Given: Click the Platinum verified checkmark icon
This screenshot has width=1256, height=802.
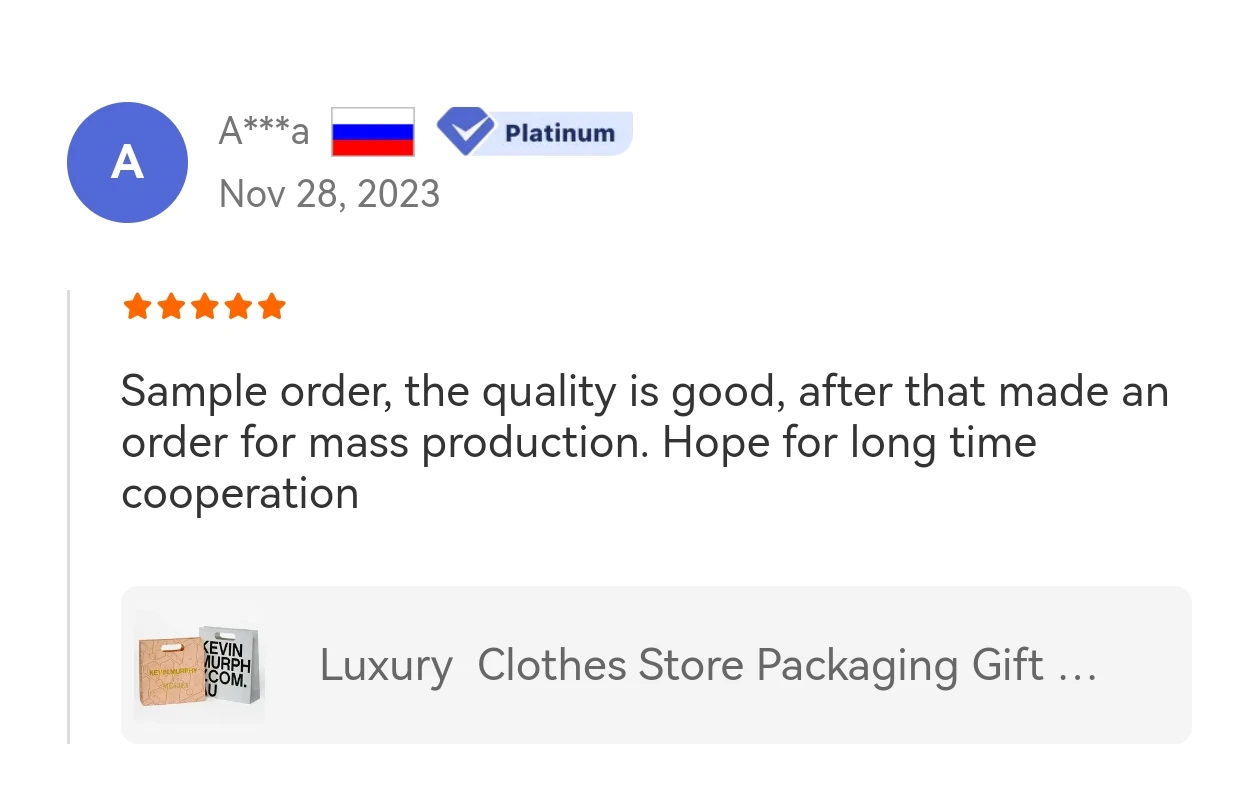Looking at the screenshot, I should tap(465, 132).
